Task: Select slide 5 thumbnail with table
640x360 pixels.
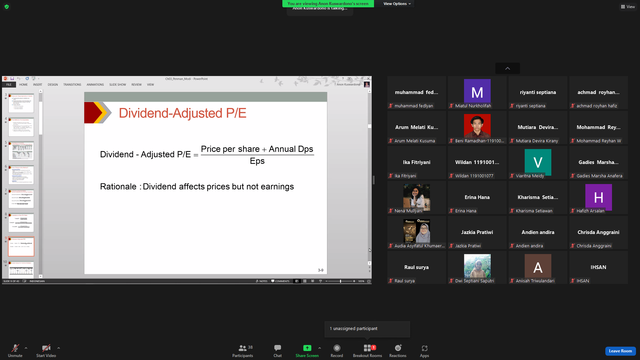Action: [21, 151]
